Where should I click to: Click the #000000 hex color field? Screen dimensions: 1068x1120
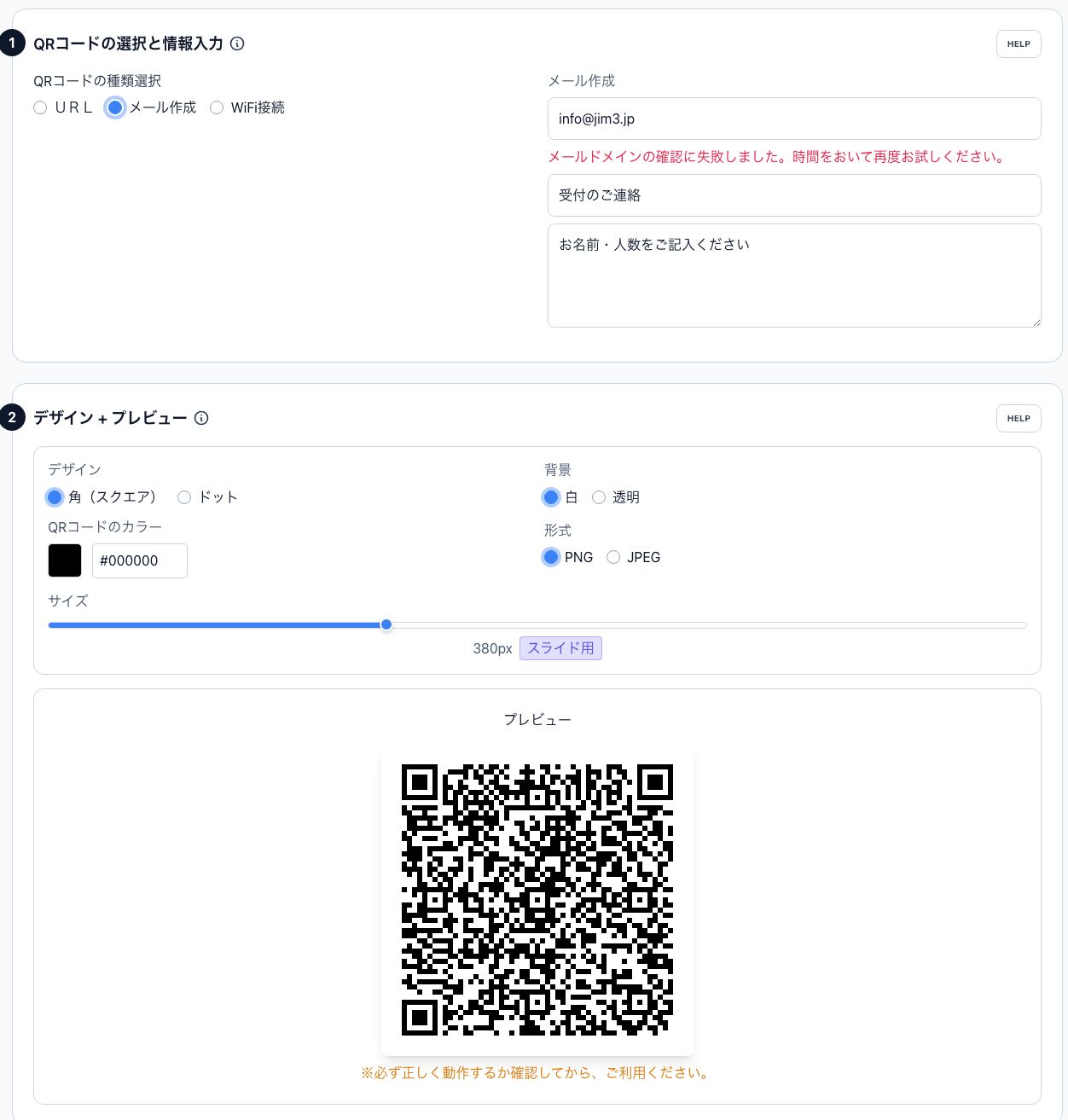point(140,560)
